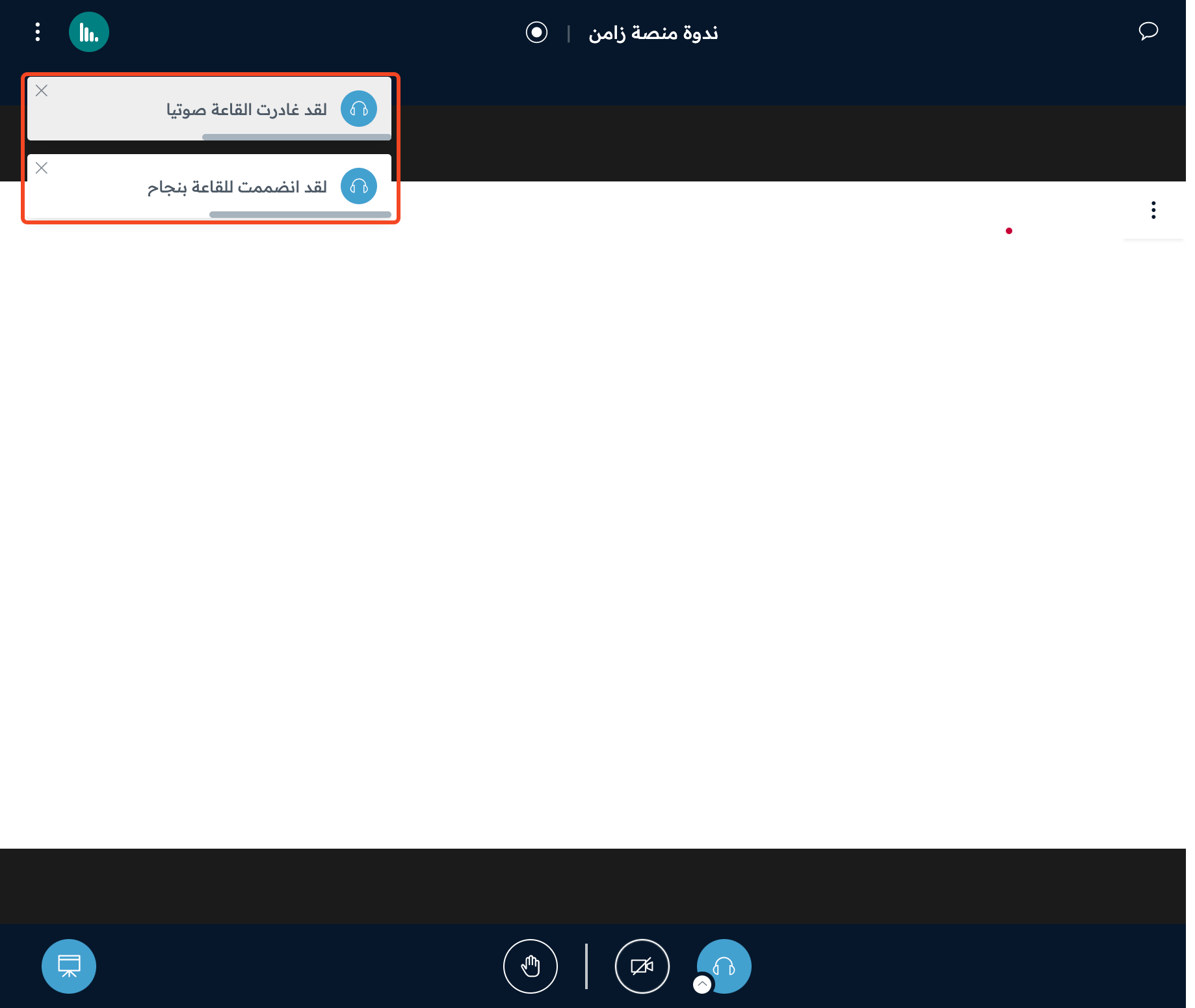
Task: Close the 'لقد غادرت القاعة صوتيا' notification
Action: 42,90
